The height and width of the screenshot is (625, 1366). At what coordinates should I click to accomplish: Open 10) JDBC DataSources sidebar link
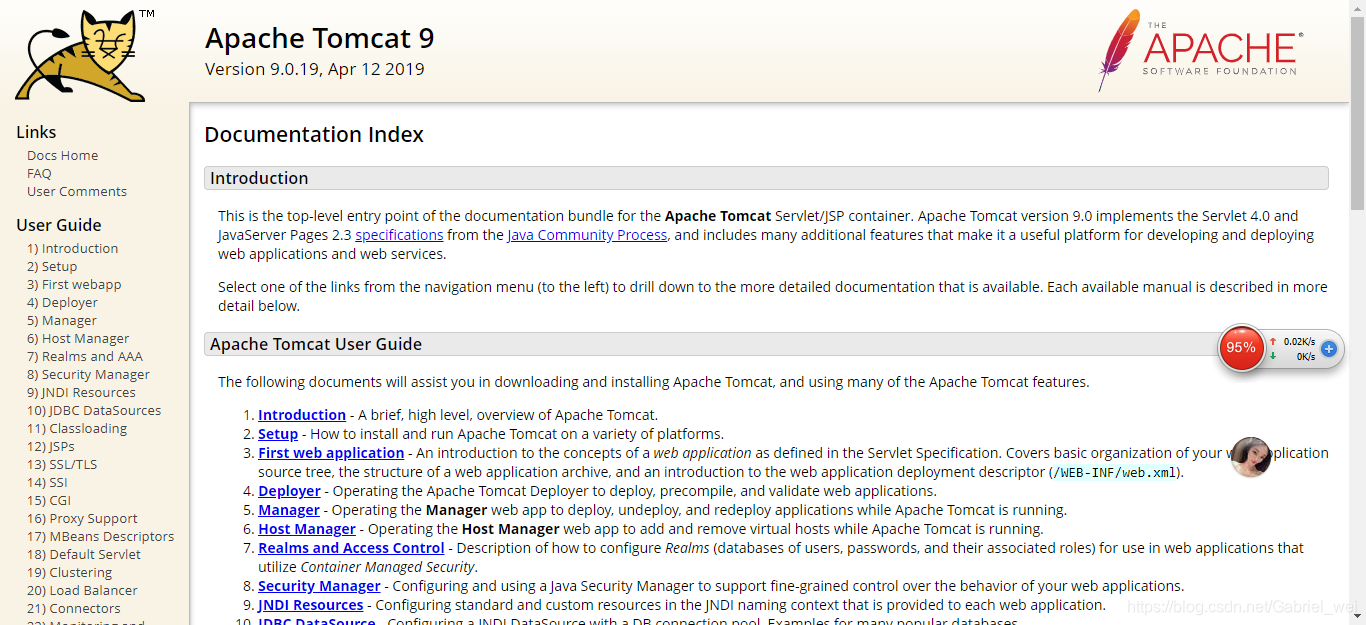click(94, 410)
